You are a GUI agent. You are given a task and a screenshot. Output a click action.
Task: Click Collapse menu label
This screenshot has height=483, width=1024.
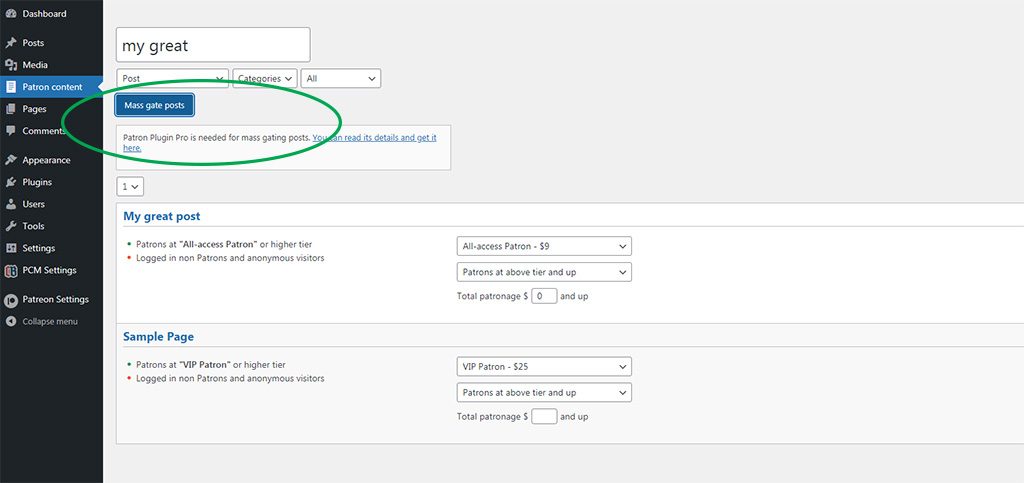[50, 322]
